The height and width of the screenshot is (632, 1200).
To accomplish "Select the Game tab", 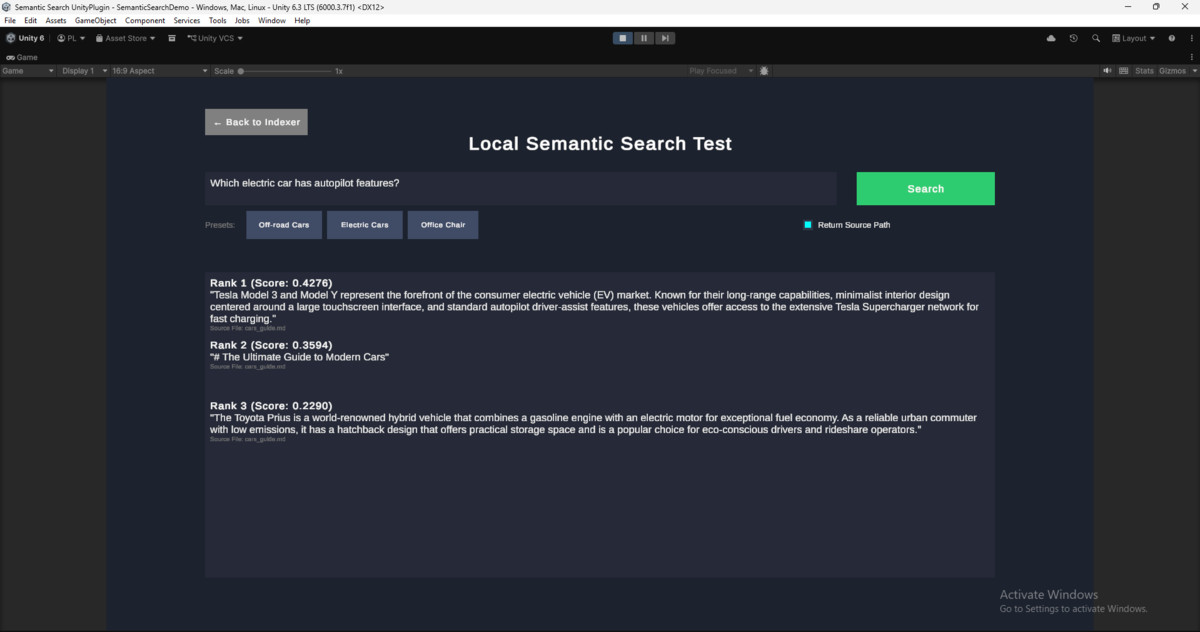I will (21, 57).
